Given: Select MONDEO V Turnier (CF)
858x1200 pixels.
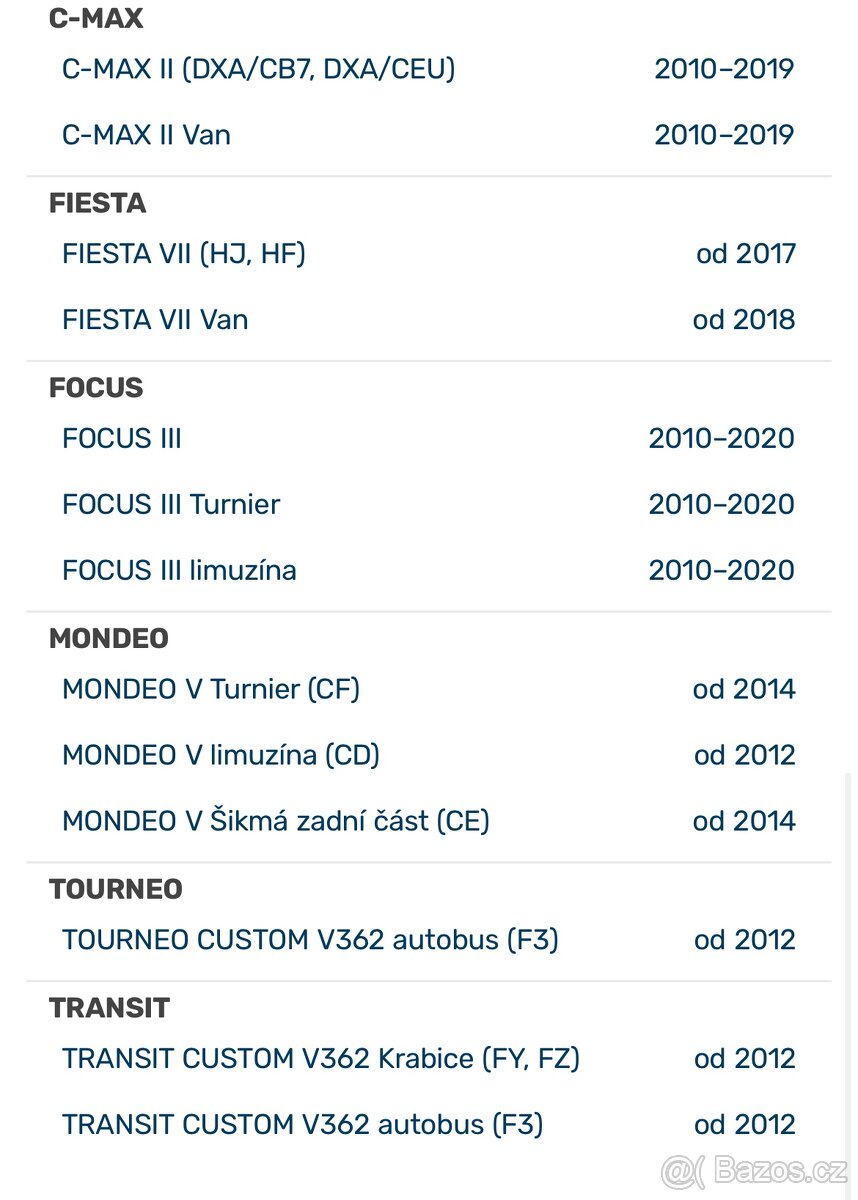Looking at the screenshot, I should (x=211, y=689).
